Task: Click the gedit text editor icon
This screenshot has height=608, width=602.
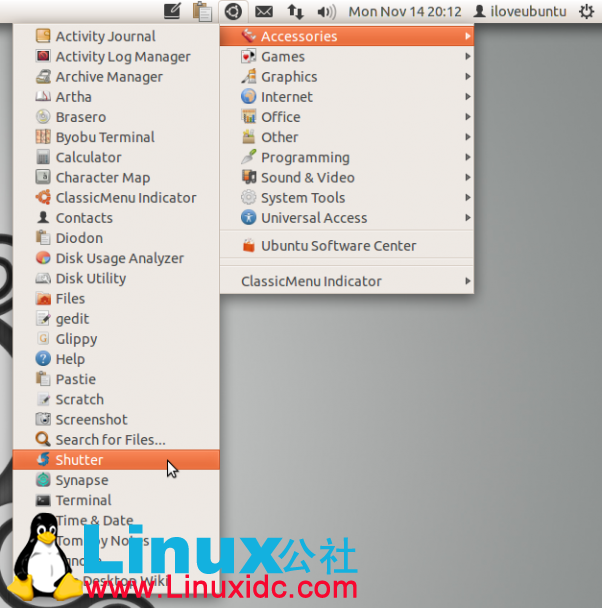Action: pyautogui.click(x=43, y=319)
